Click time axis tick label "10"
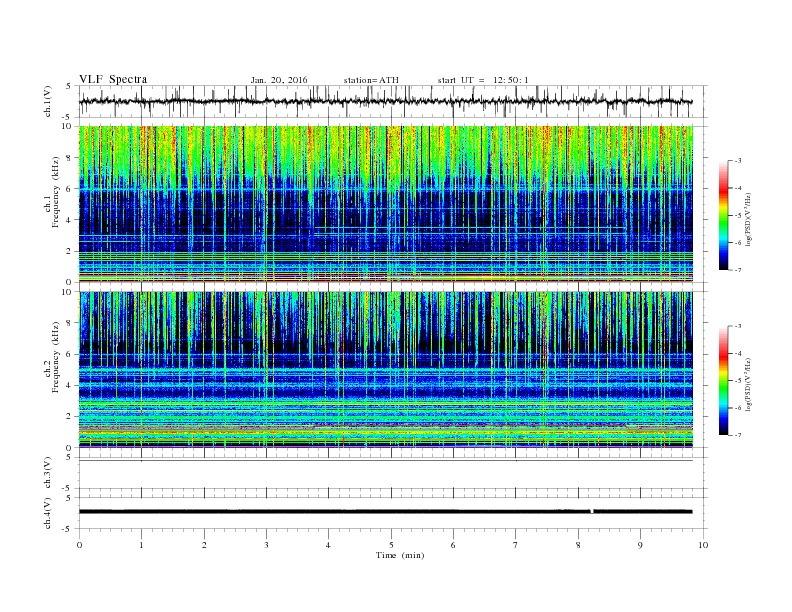Screen dimensions: 792x612 (703, 545)
